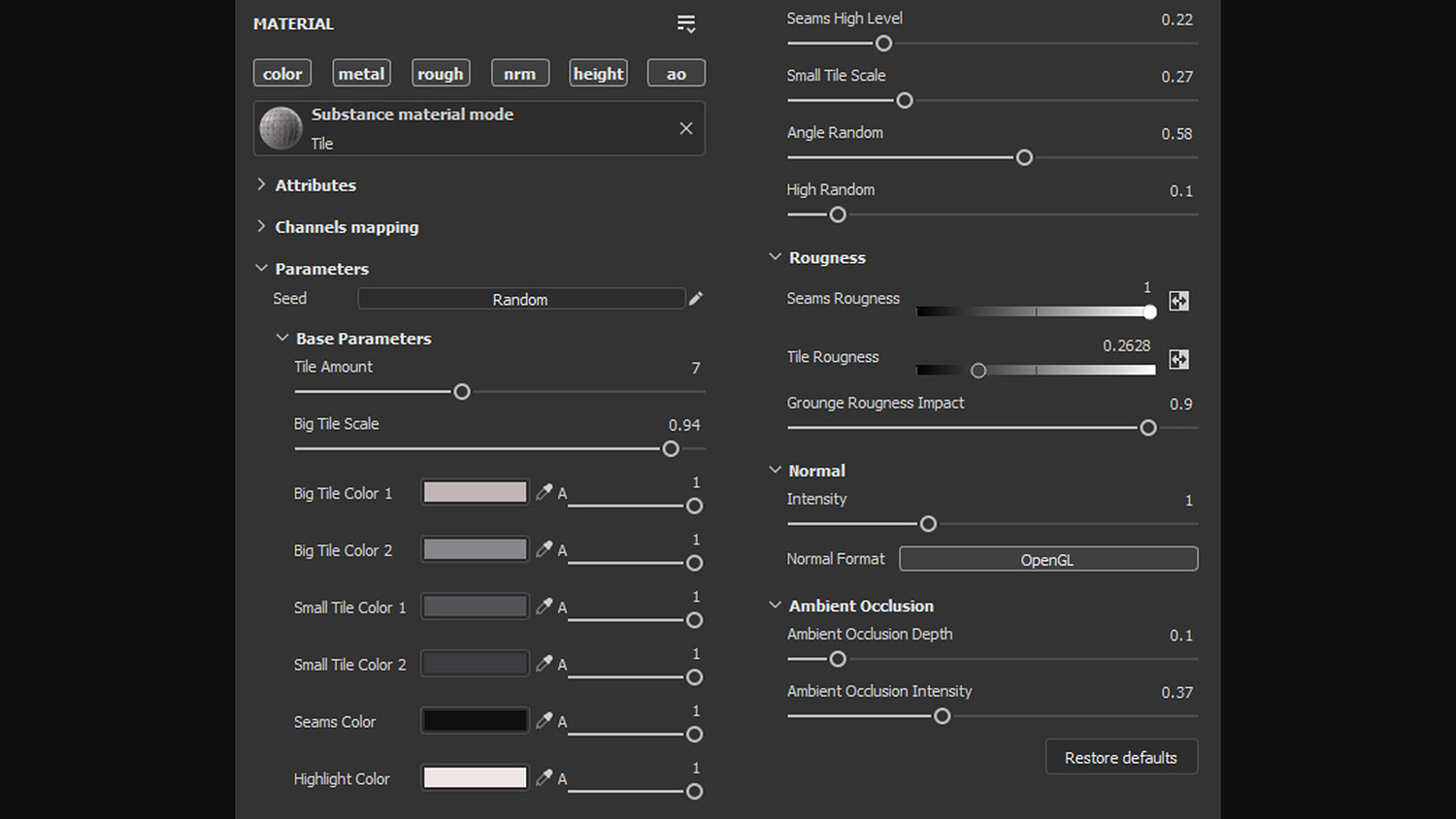Click the Random seed button

[x=520, y=299]
